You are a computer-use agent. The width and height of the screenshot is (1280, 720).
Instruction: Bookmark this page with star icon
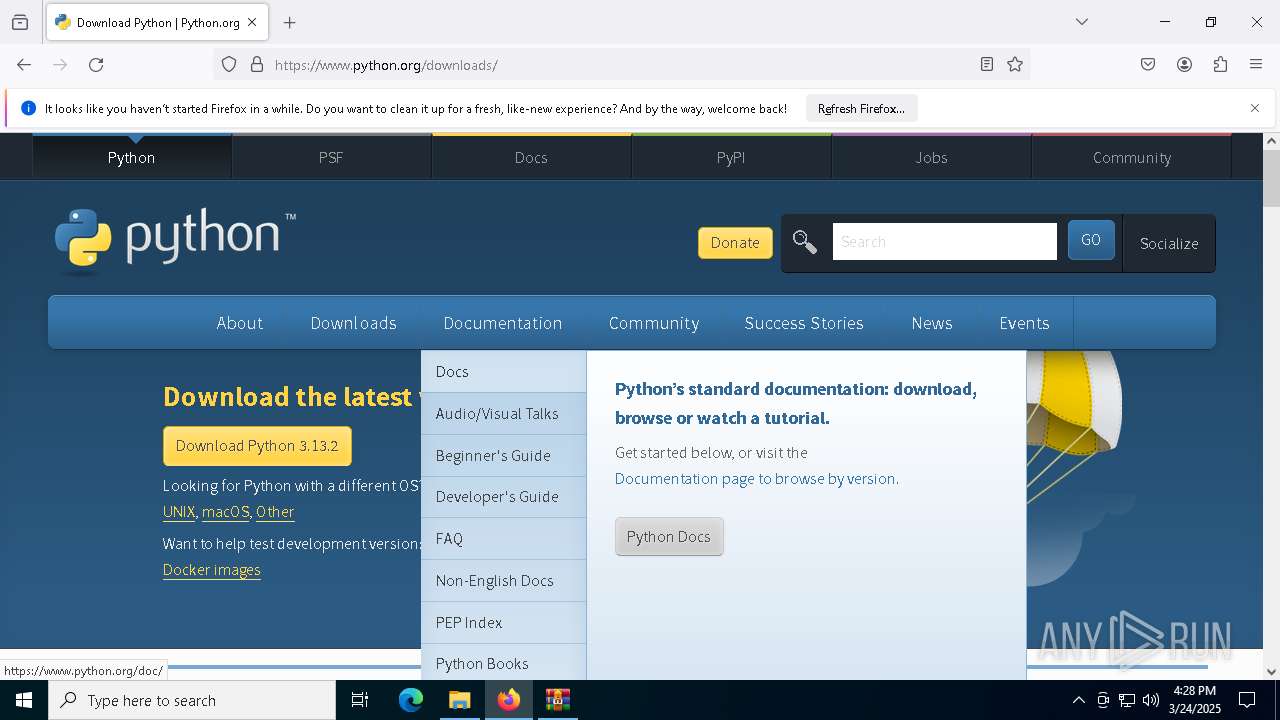[x=1015, y=65]
